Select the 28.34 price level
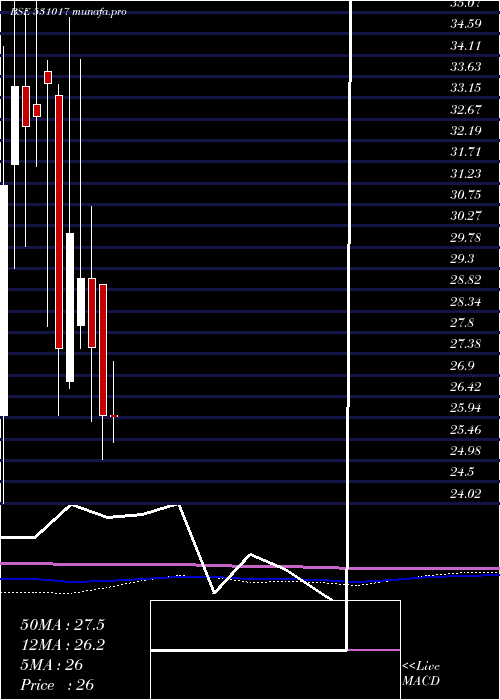500x700 pixels. (x=466, y=301)
